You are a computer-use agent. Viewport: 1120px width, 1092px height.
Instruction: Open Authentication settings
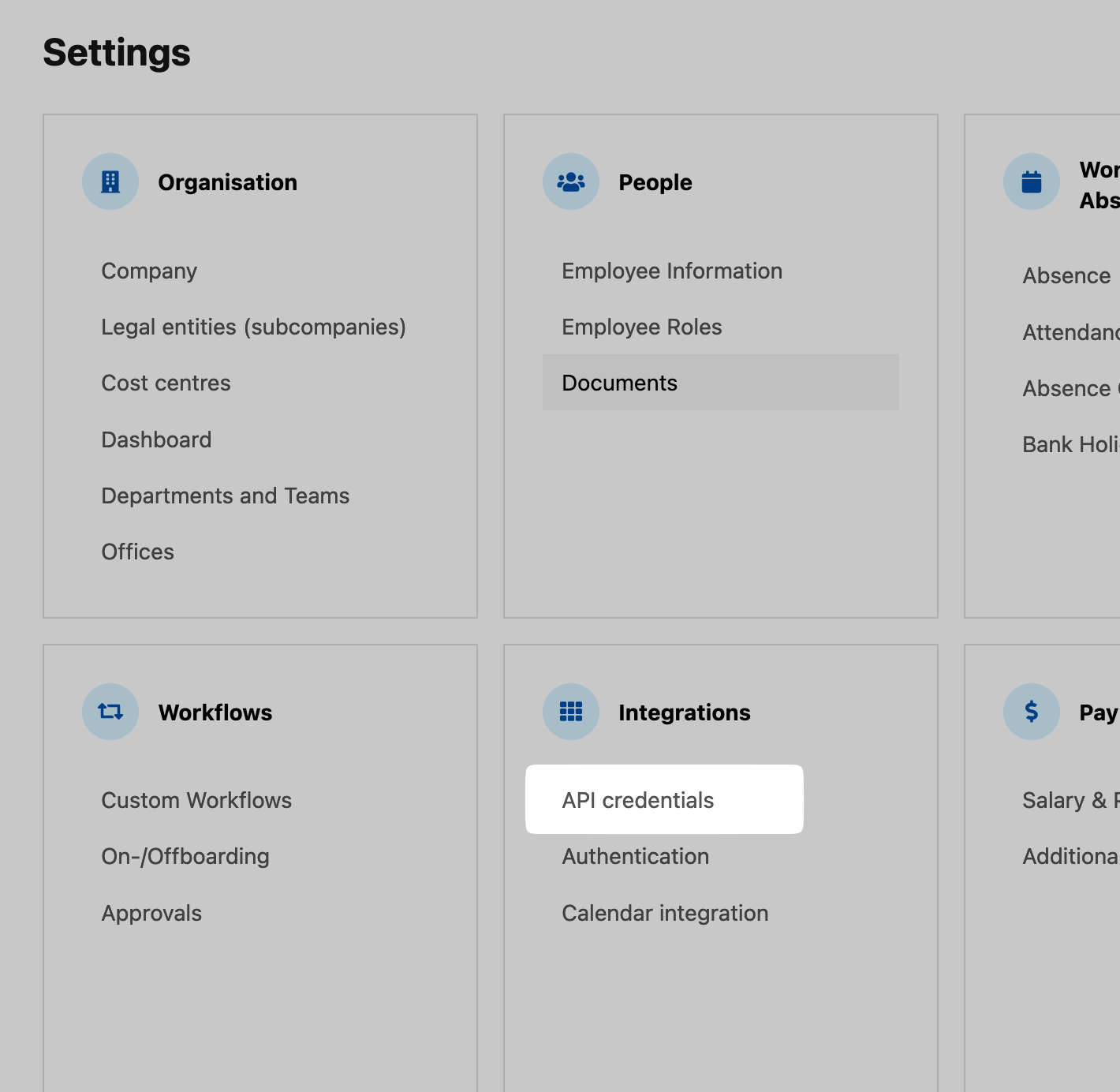tap(635, 856)
